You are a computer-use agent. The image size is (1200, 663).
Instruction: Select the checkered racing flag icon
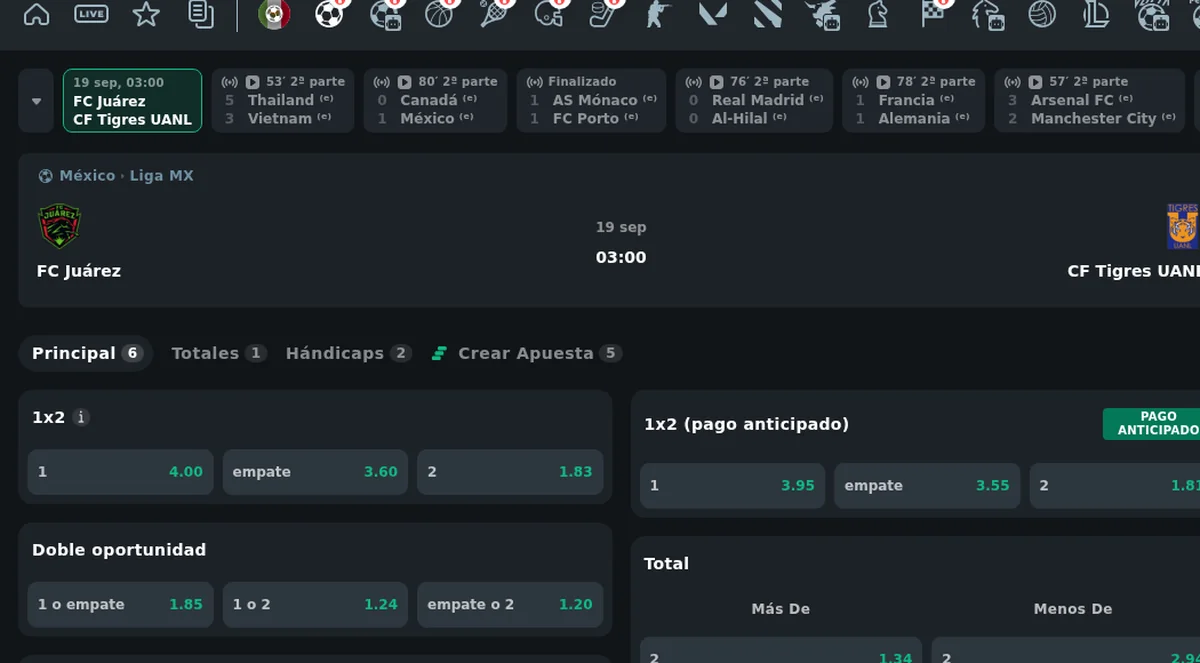point(933,14)
